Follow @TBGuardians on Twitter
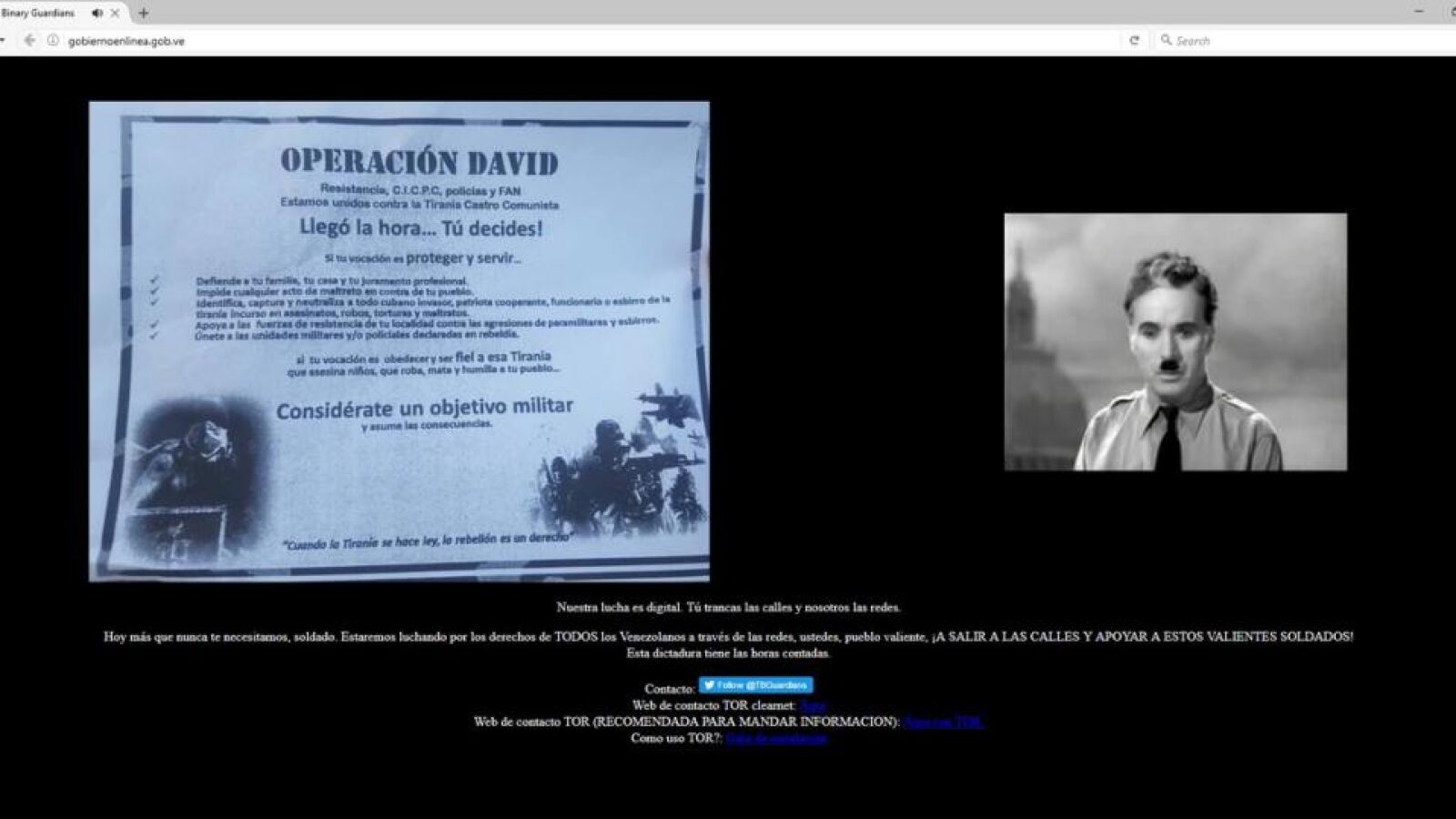 pos(755,685)
